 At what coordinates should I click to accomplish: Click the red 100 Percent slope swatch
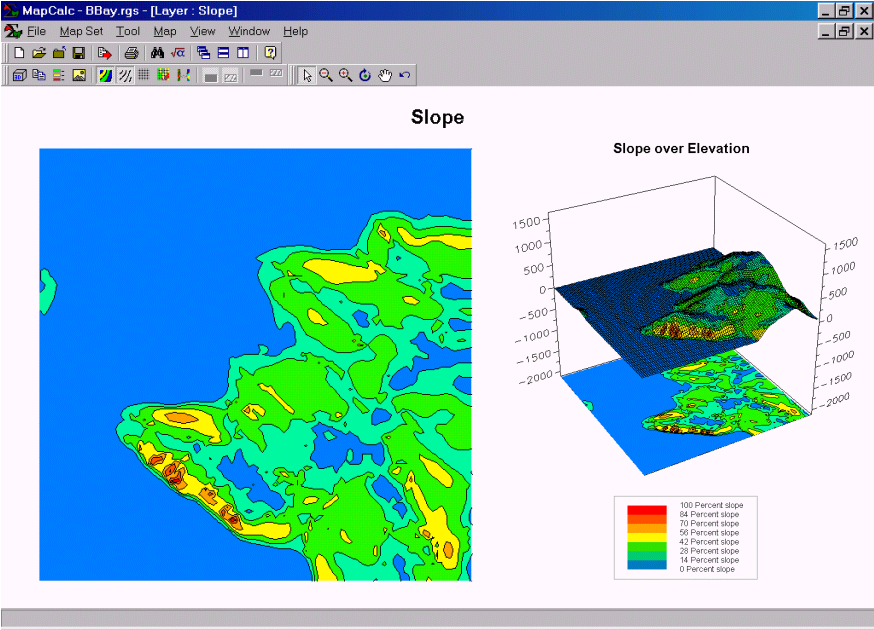pos(646,509)
